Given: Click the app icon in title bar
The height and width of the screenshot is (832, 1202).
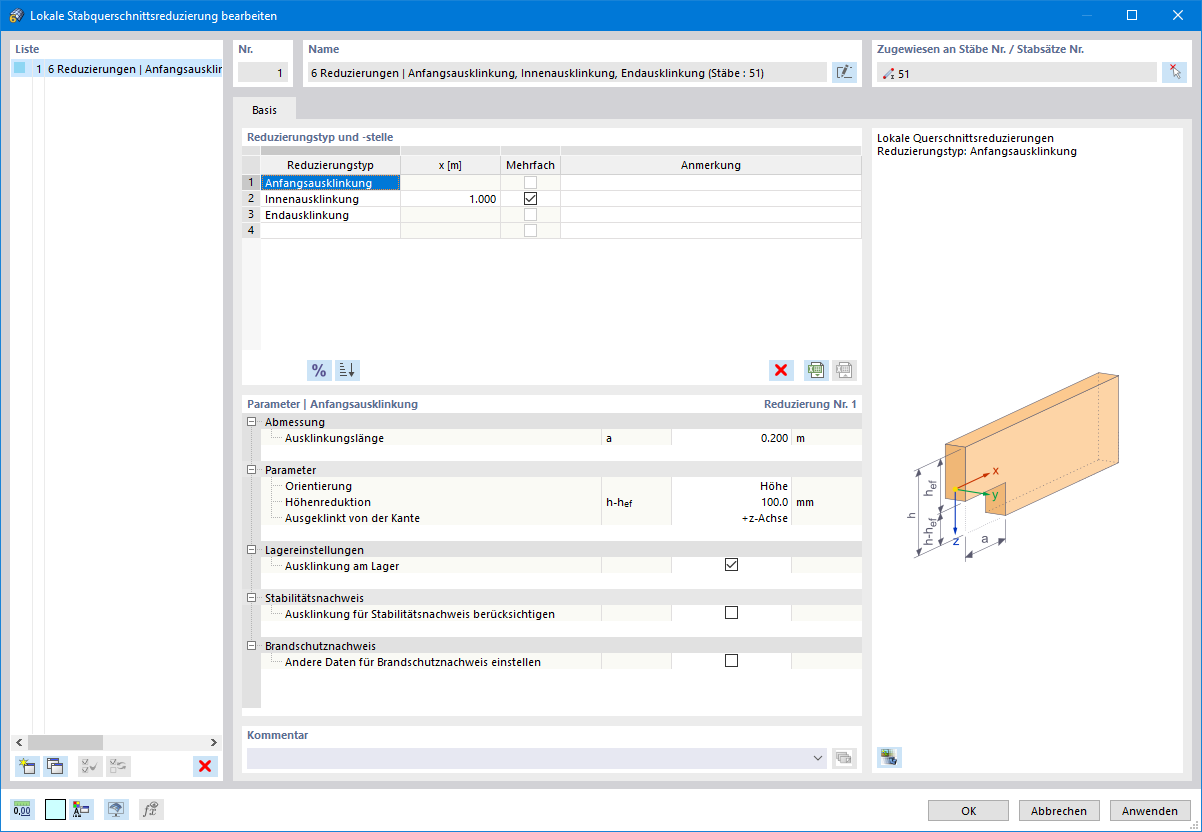Looking at the screenshot, I should (x=15, y=15).
